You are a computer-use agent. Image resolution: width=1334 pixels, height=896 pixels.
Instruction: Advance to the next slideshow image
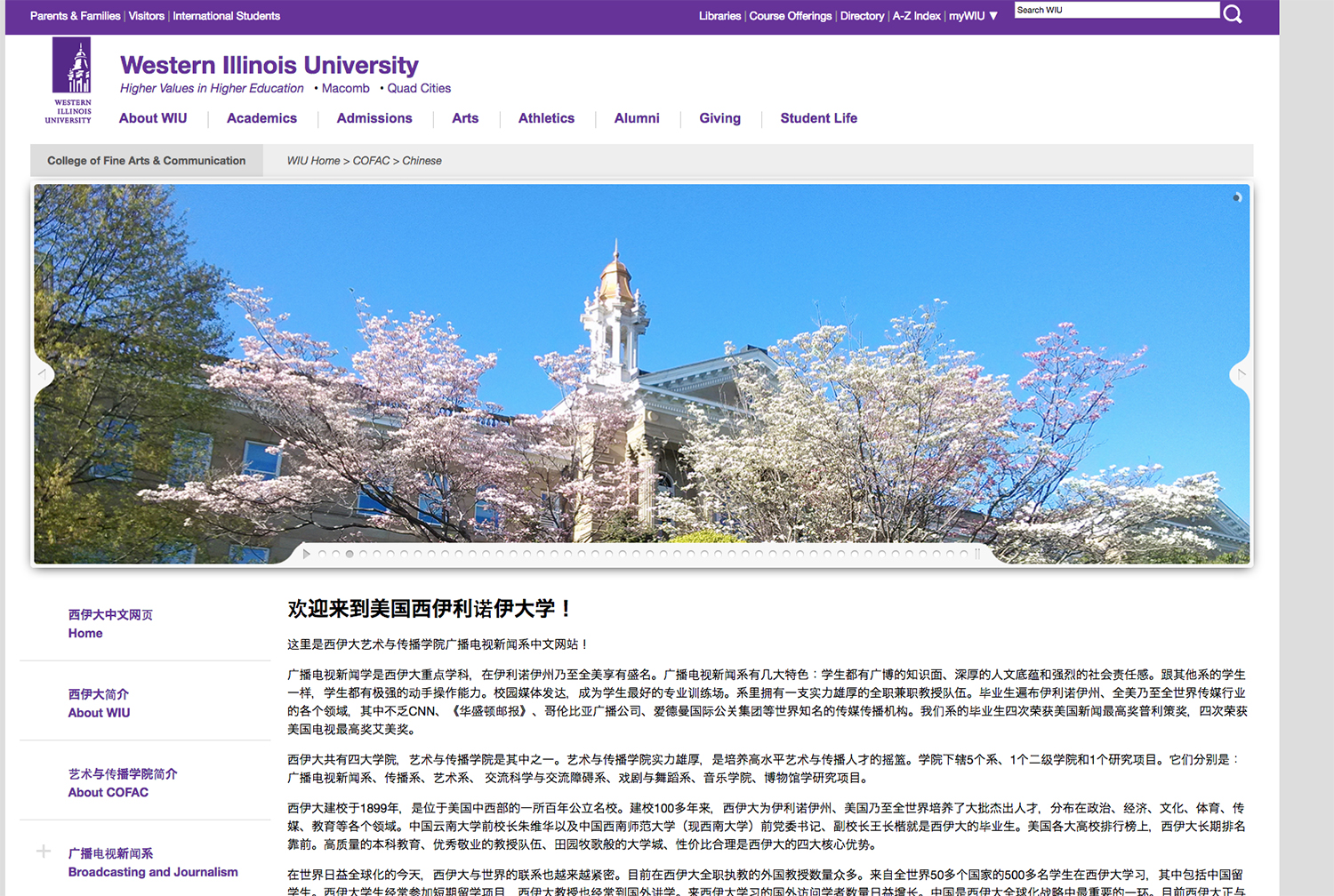click(1241, 374)
